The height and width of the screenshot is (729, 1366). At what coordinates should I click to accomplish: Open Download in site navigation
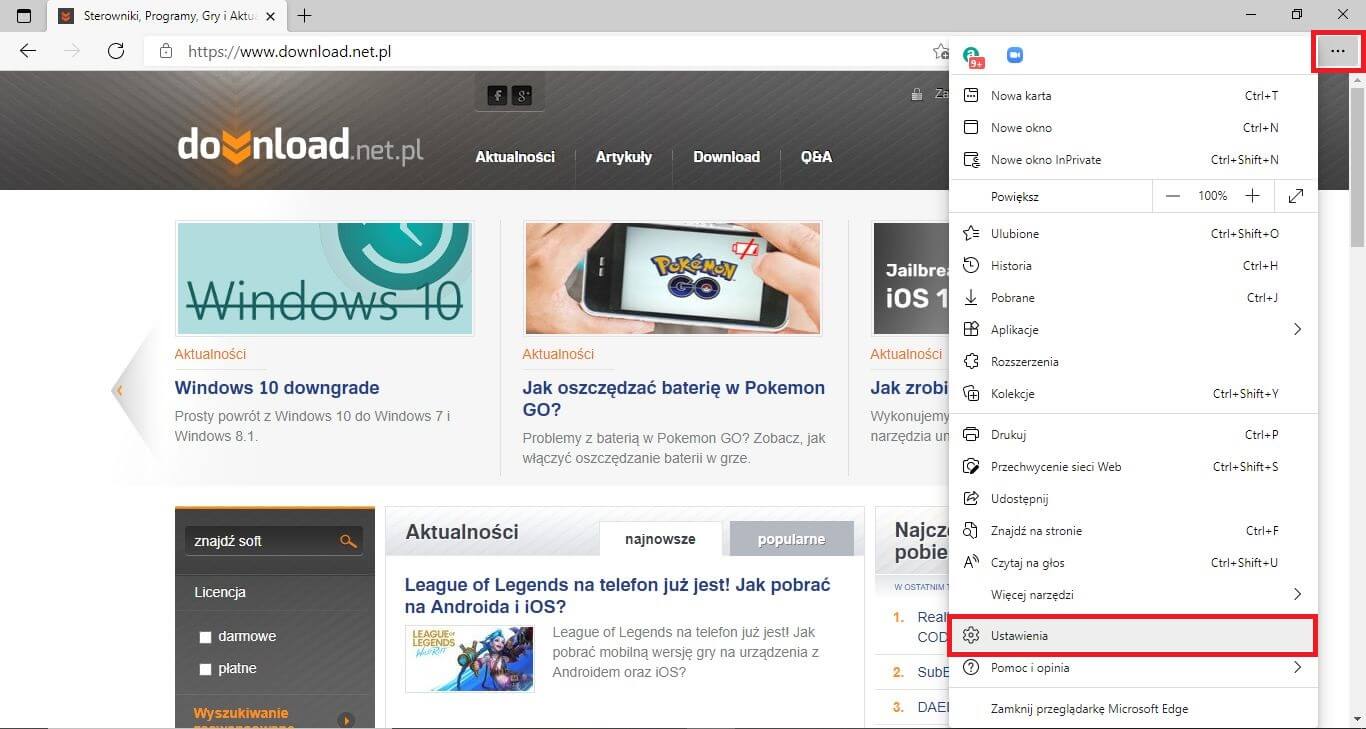(727, 157)
